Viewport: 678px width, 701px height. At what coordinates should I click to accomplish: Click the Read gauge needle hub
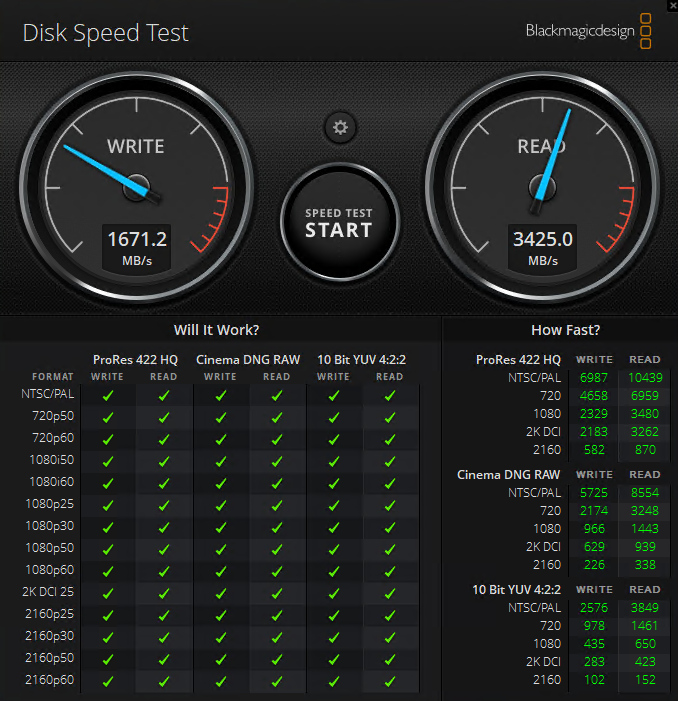pos(542,188)
